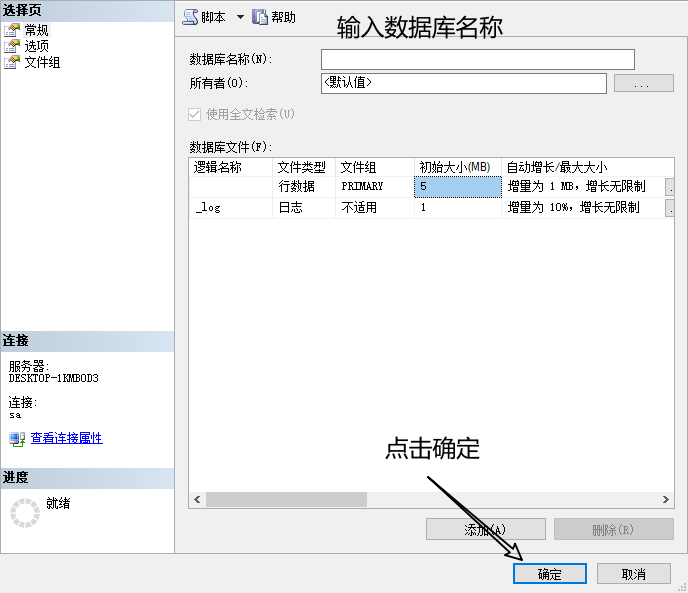This screenshot has width=688, height=593.
Task: Click the 脚本 toolbar label
Action: 213,17
